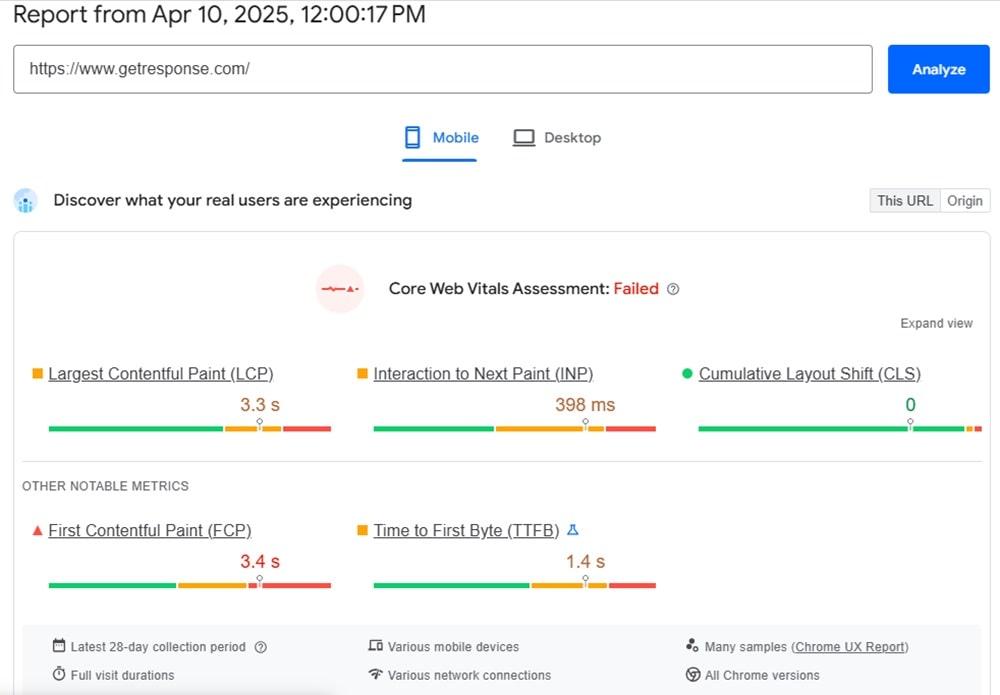This screenshot has height=695, width=1000.
Task: Click the real users experience icon at top left
Action: point(25,200)
